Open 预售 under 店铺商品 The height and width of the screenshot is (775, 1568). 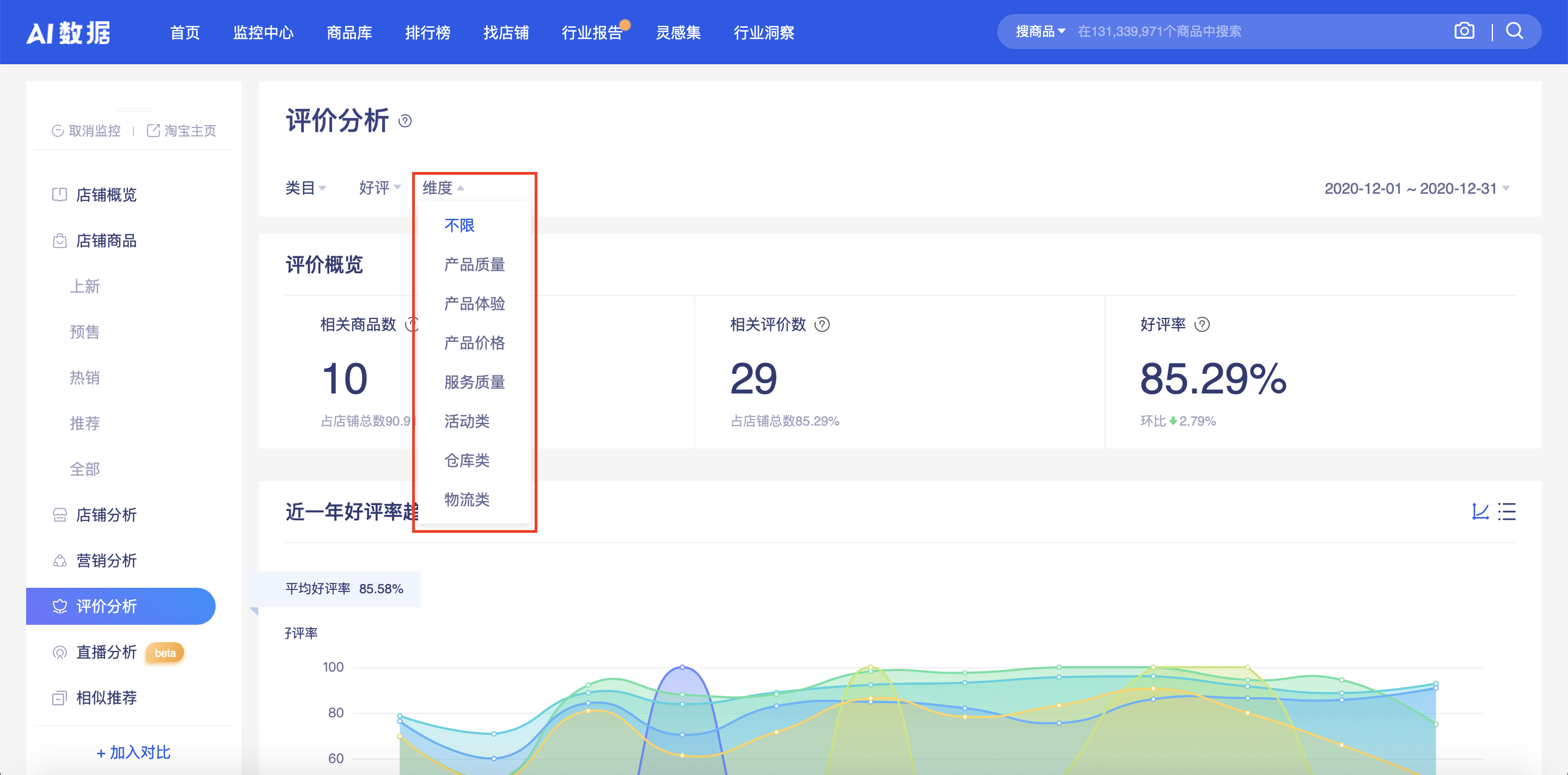84,332
